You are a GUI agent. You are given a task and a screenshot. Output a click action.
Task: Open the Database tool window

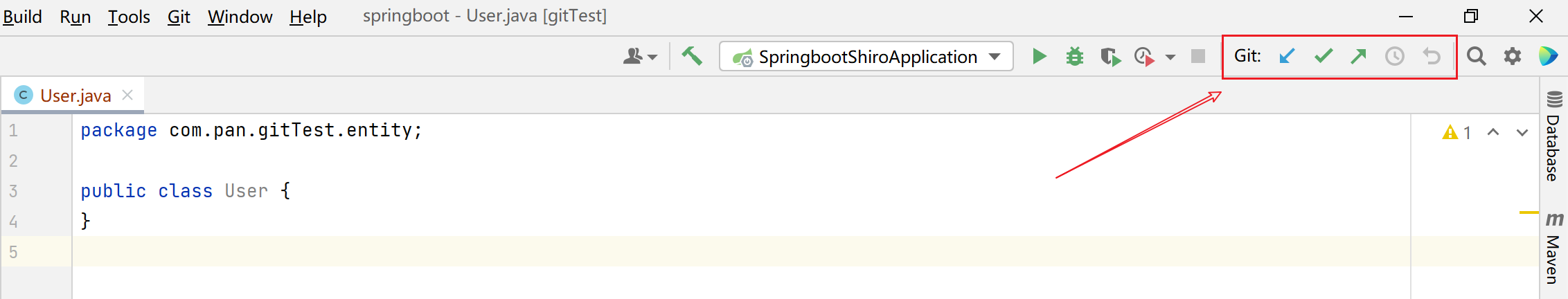click(1553, 137)
